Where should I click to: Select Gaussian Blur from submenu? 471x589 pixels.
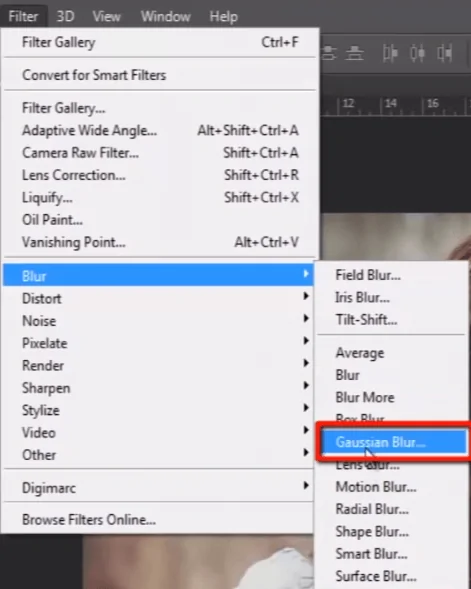[x=394, y=442]
